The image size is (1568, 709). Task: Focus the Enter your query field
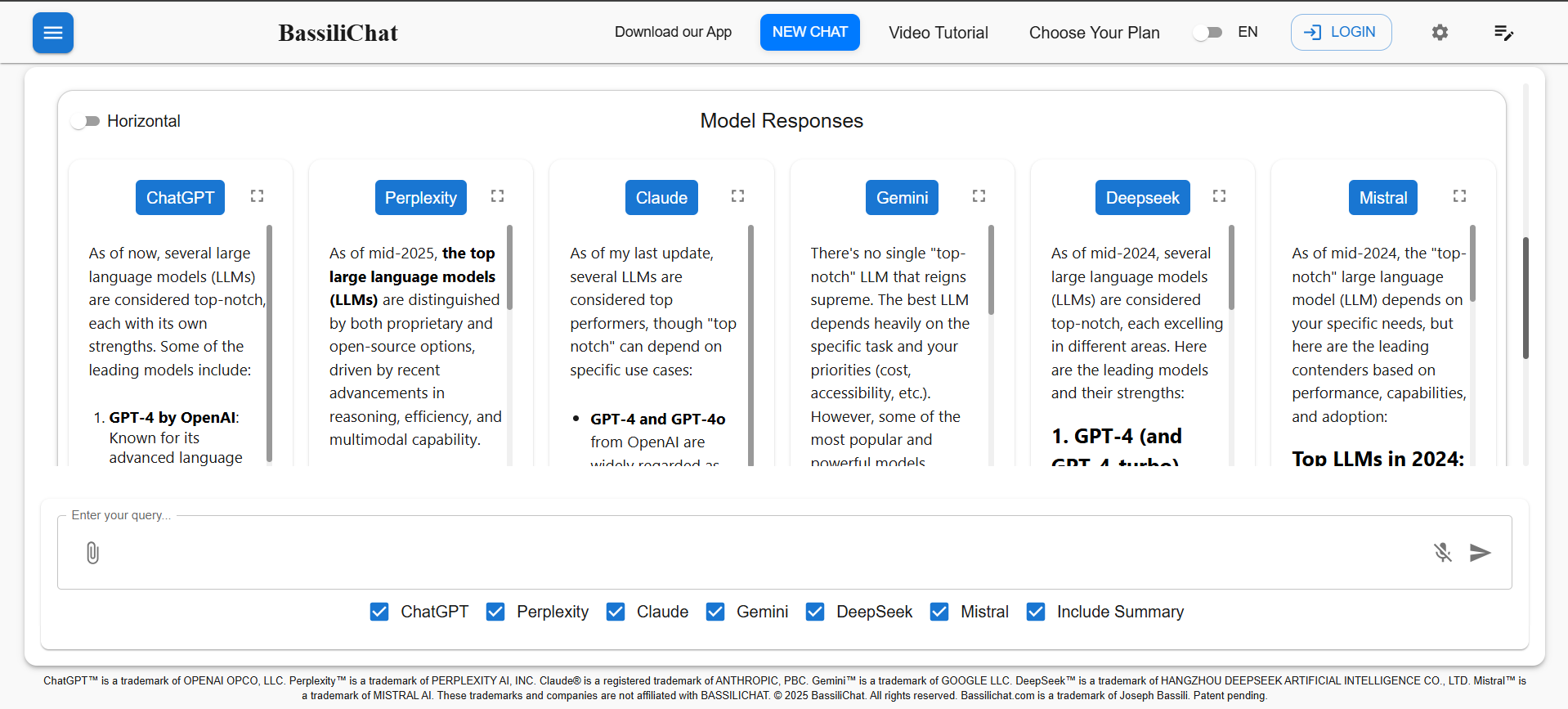click(x=784, y=552)
